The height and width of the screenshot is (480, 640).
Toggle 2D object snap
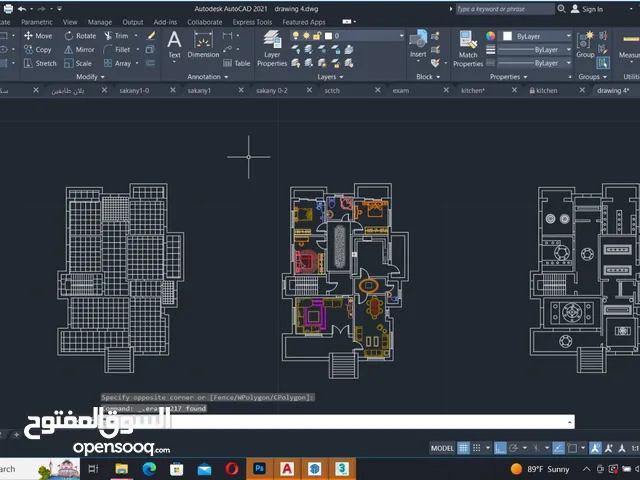click(572, 448)
